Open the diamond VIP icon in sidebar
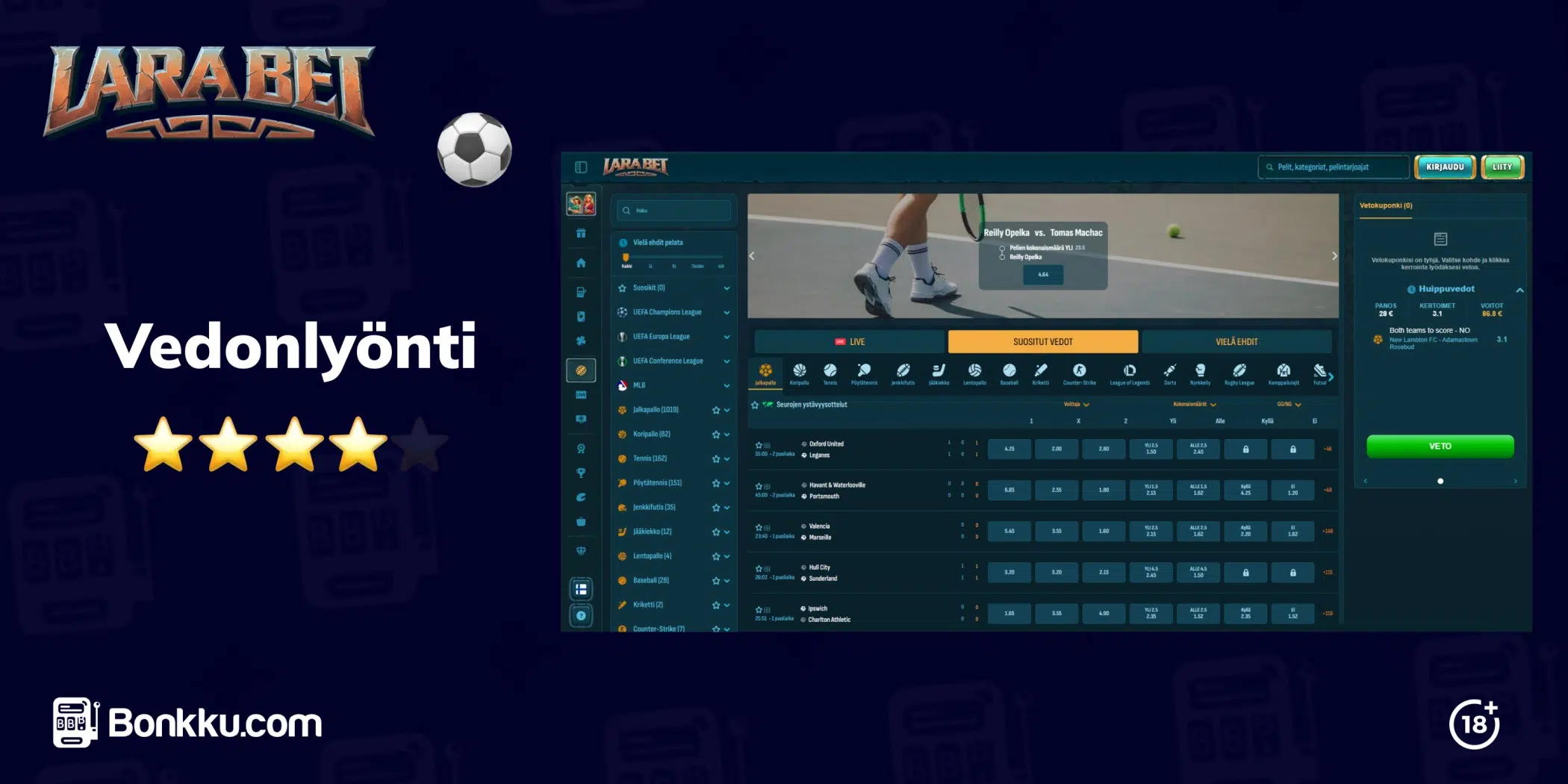Viewport: 1568px width, 784px height. pos(581,551)
